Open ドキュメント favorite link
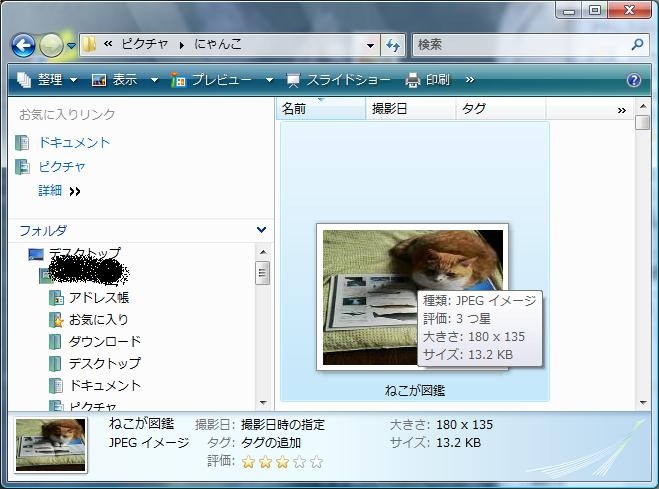 tap(74, 142)
